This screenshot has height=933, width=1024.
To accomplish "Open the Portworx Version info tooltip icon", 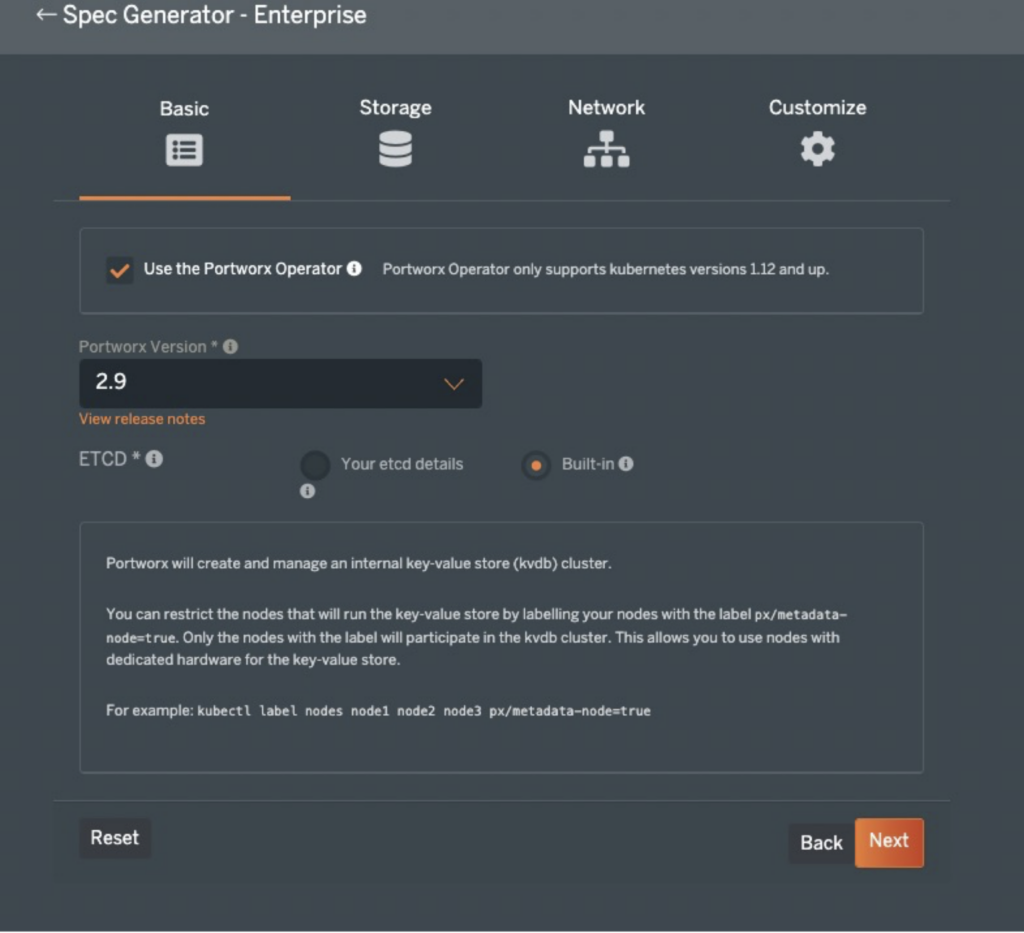I will tap(230, 347).
